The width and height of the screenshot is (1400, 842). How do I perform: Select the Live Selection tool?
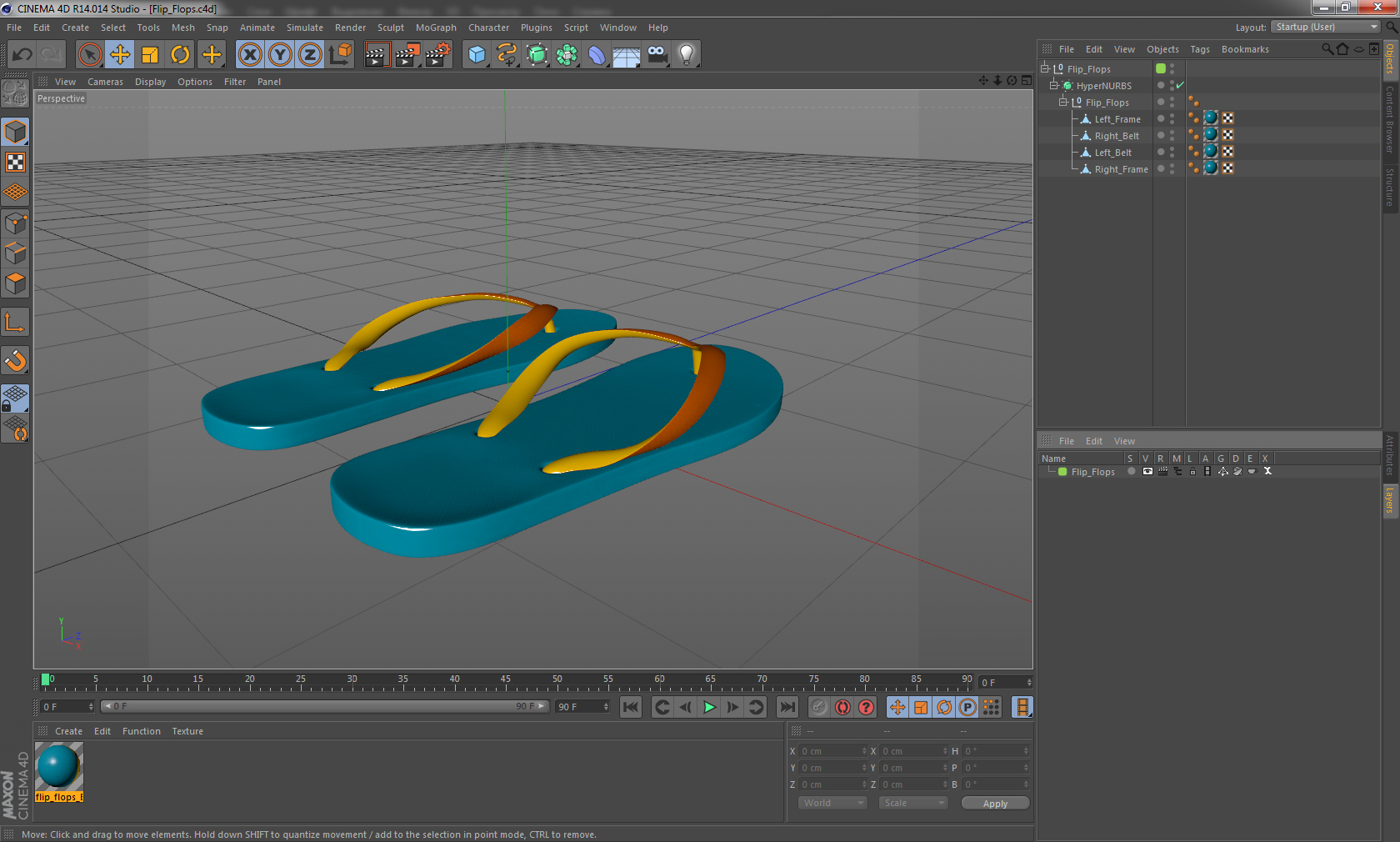click(90, 55)
